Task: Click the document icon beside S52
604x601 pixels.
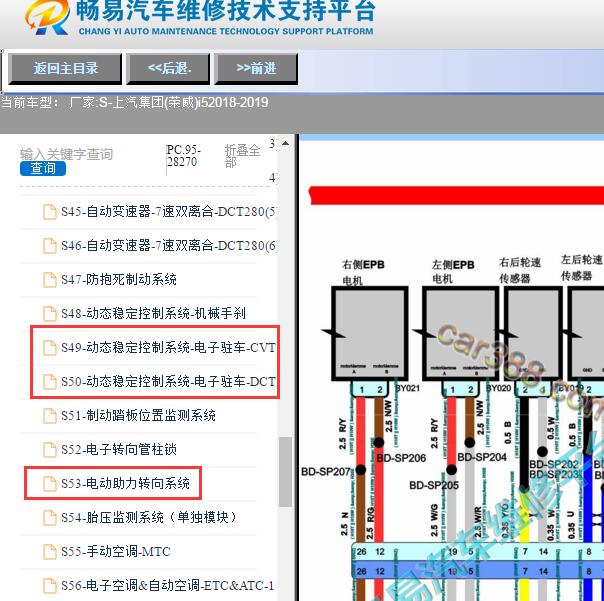Action: click(x=50, y=450)
